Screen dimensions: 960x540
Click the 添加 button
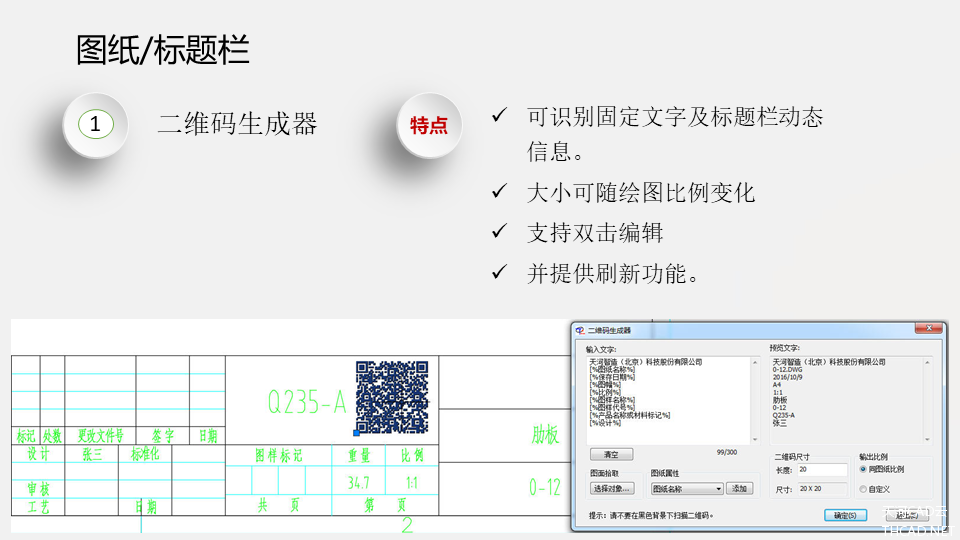740,489
